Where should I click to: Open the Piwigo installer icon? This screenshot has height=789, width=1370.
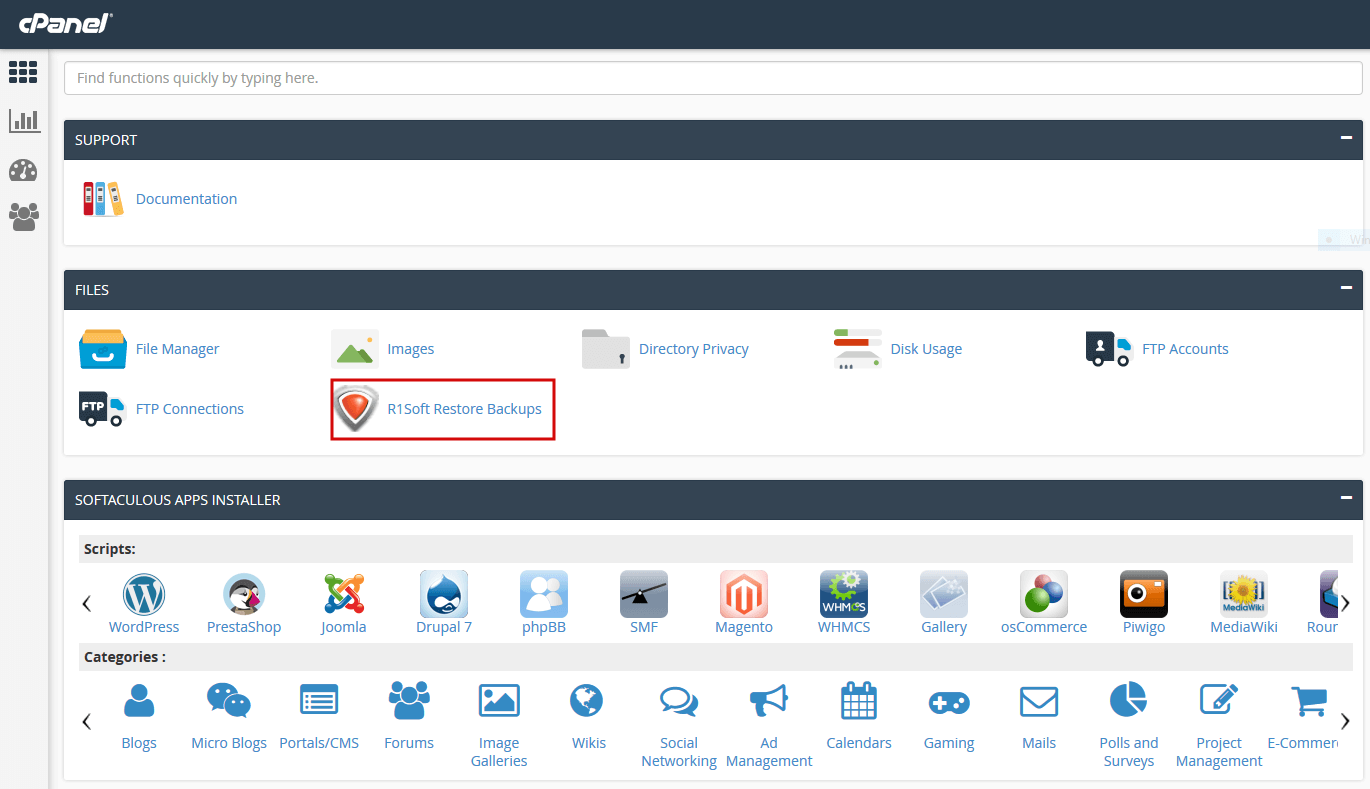coord(1143,592)
